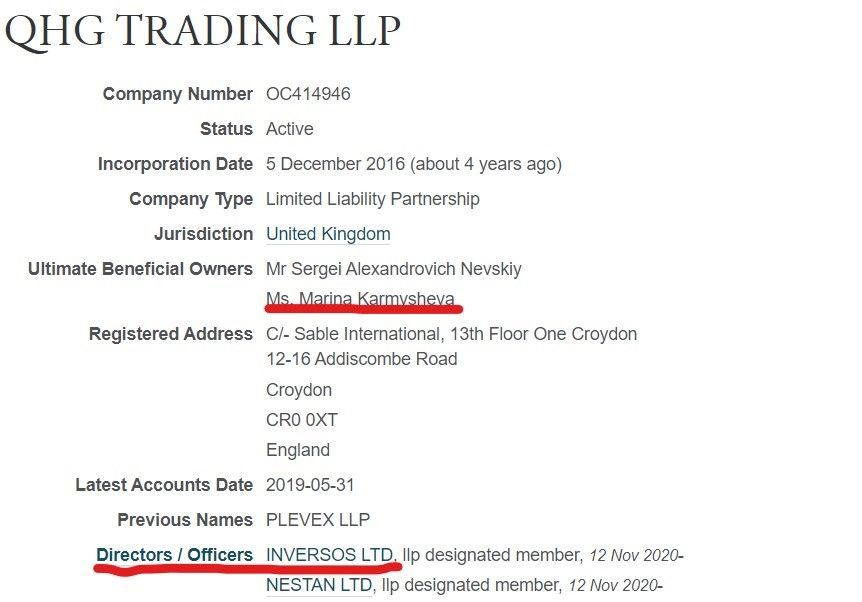Open the Directors / Officers link
The width and height of the screenshot is (862, 602).
coord(174,555)
